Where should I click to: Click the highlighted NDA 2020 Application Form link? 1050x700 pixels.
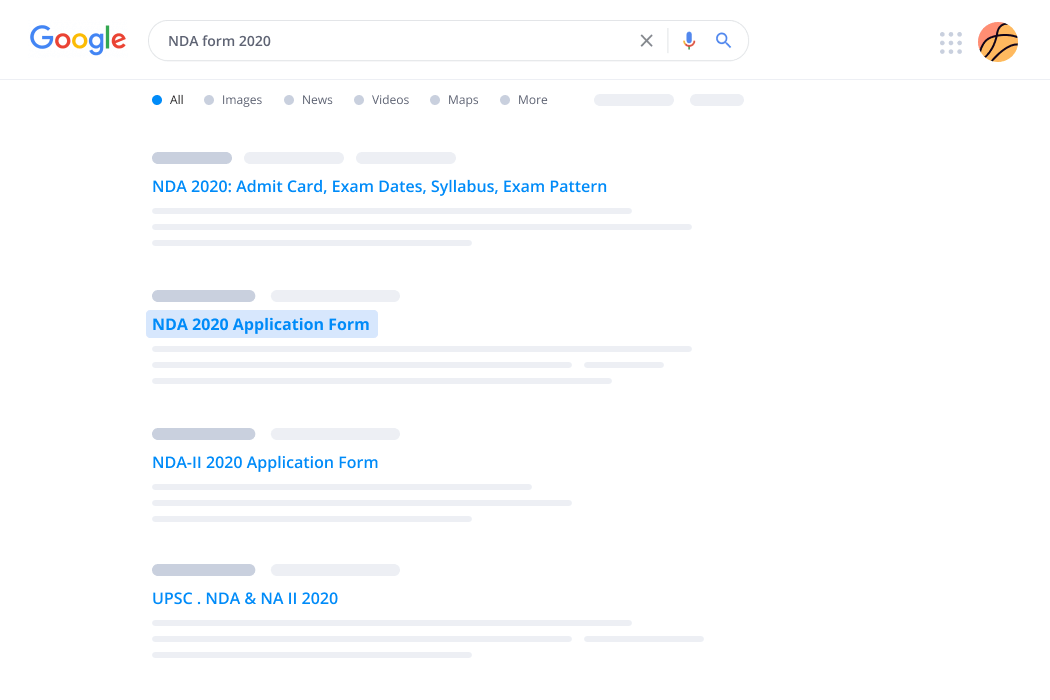pyautogui.click(x=262, y=324)
